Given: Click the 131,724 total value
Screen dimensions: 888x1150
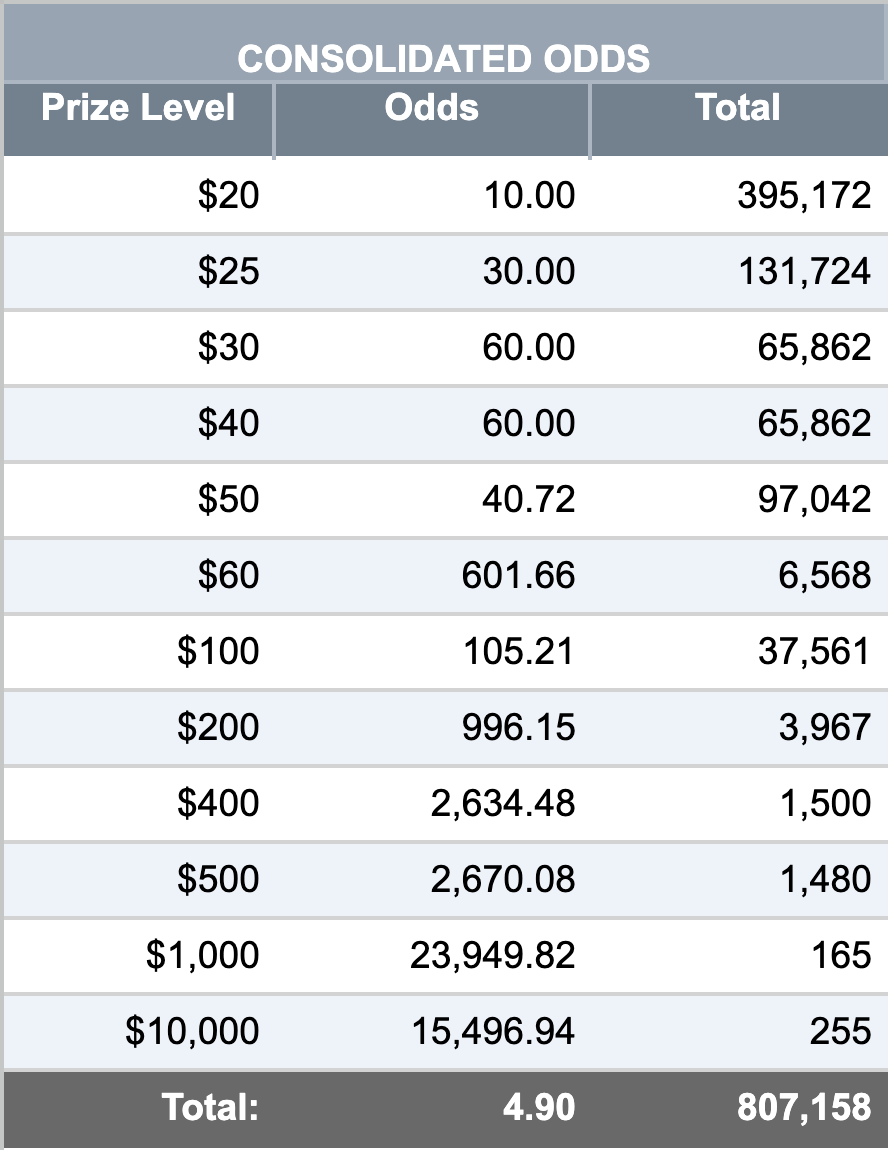Looking at the screenshot, I should (x=804, y=271).
